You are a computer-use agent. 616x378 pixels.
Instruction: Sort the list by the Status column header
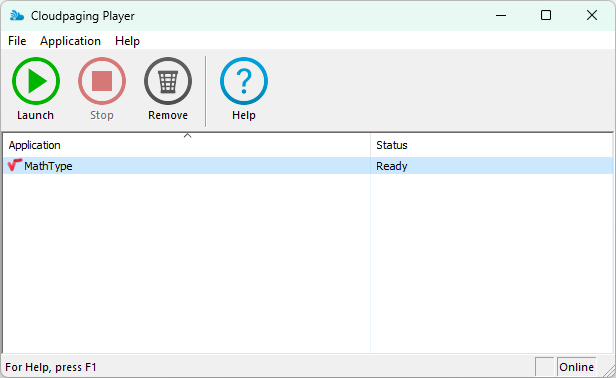click(x=491, y=145)
